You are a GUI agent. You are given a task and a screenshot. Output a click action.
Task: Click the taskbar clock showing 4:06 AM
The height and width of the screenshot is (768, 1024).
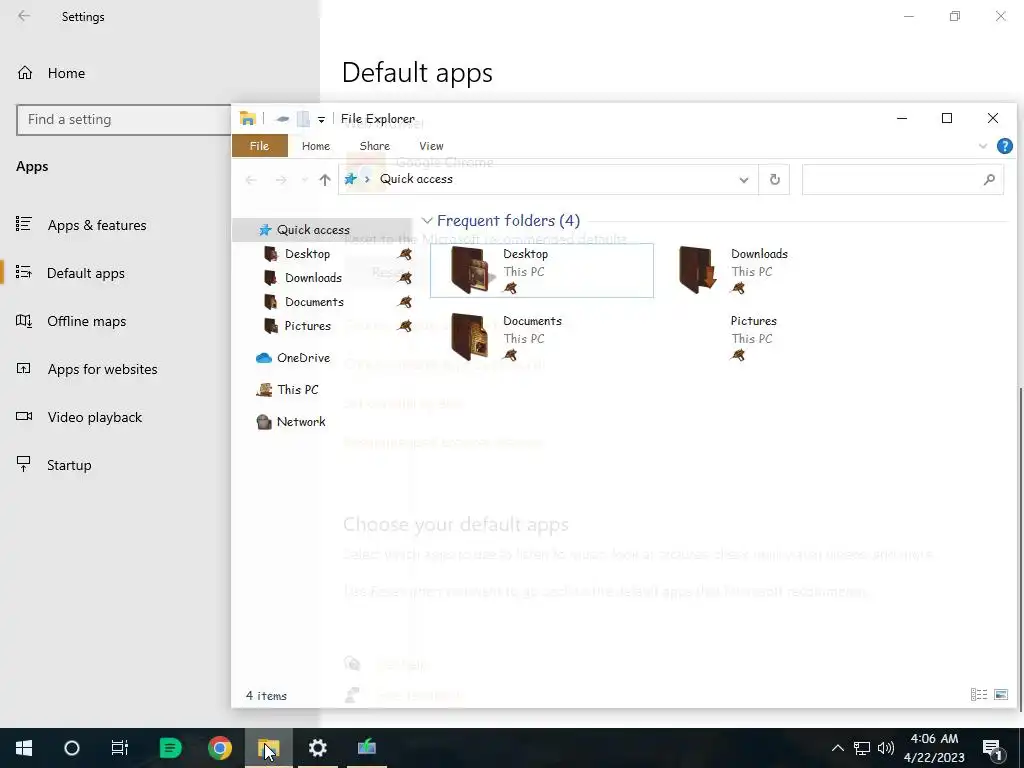pos(934,748)
